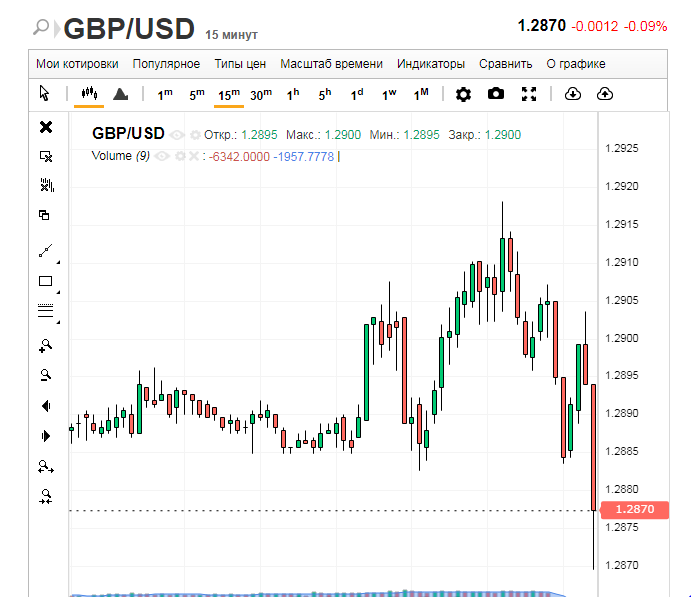Toggle visibility of GBP/USD series
Image resolution: width=691 pixels, height=597 pixels.
click(177, 135)
